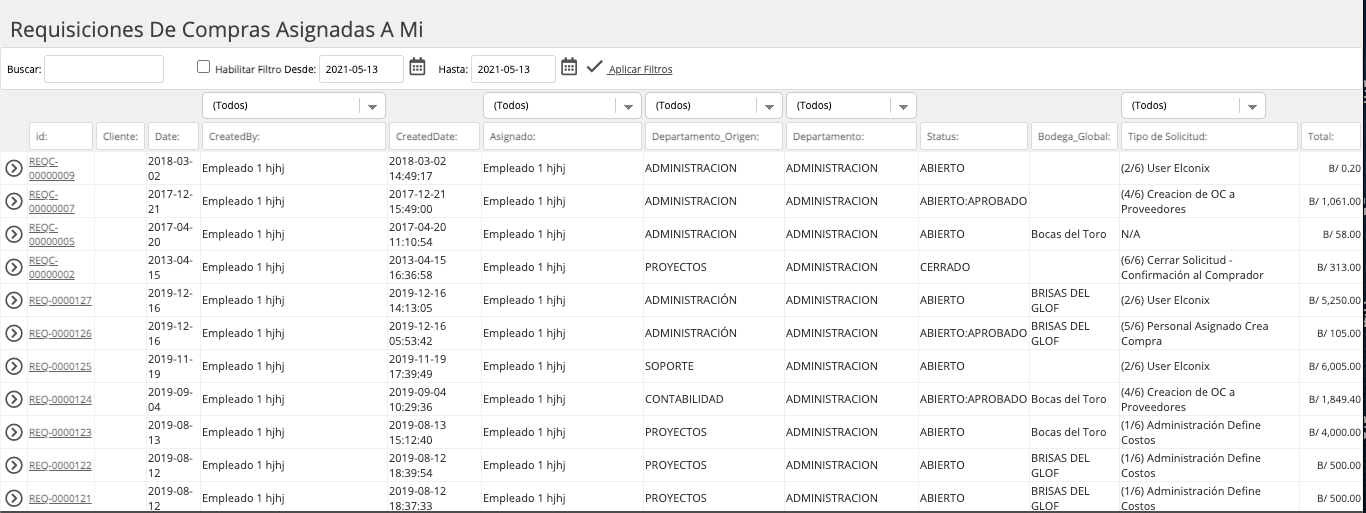1366x513 pixels.
Task: Open requisition REQ-0000125 link
Action: (x=60, y=366)
